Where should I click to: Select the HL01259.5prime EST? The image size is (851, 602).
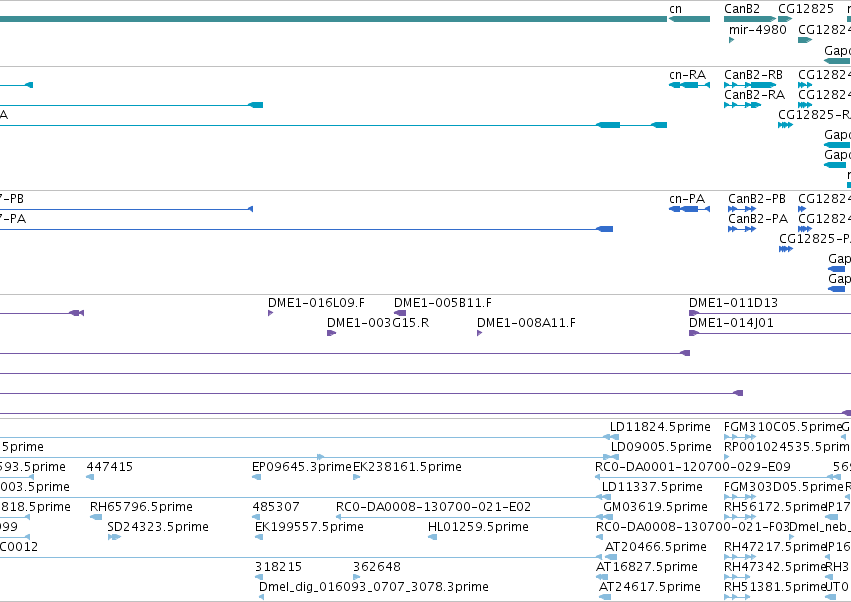(x=433, y=537)
